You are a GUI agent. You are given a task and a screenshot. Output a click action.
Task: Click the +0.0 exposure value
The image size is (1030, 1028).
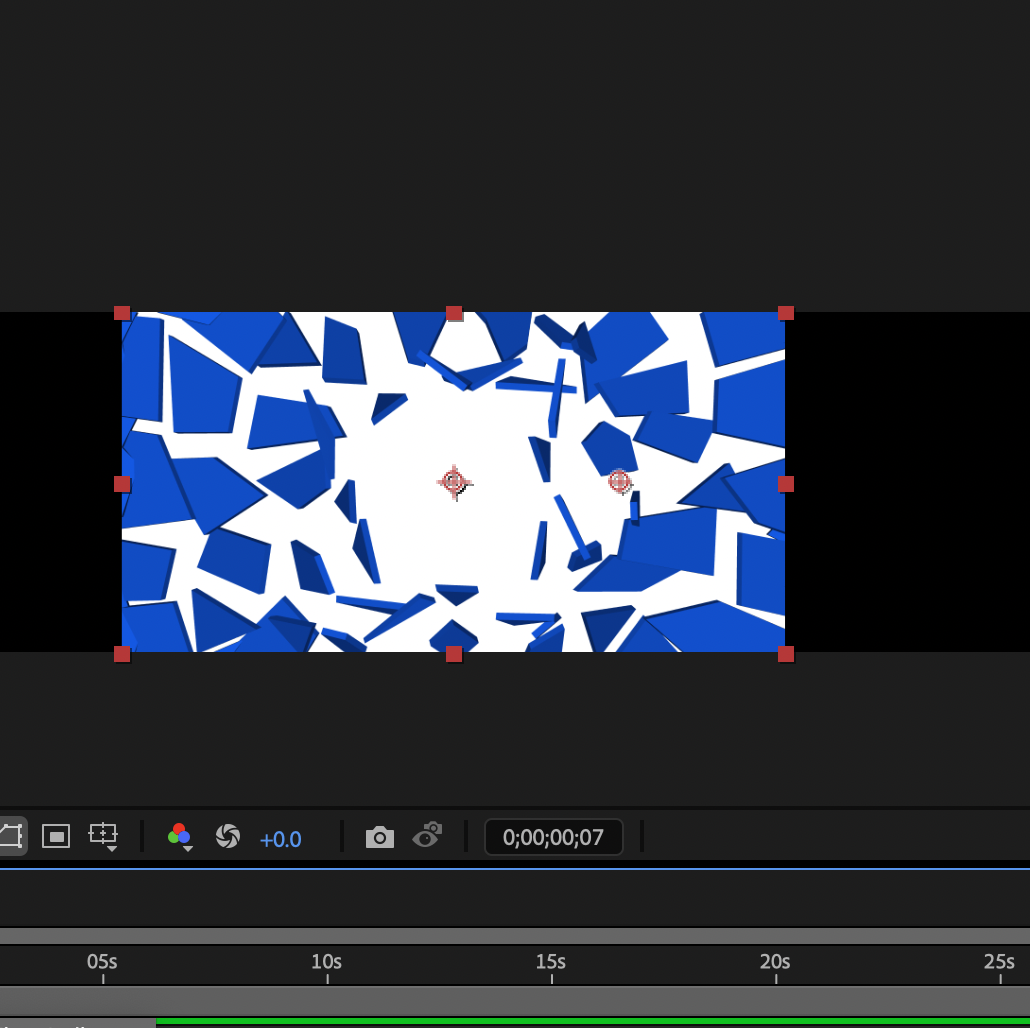[x=280, y=839]
